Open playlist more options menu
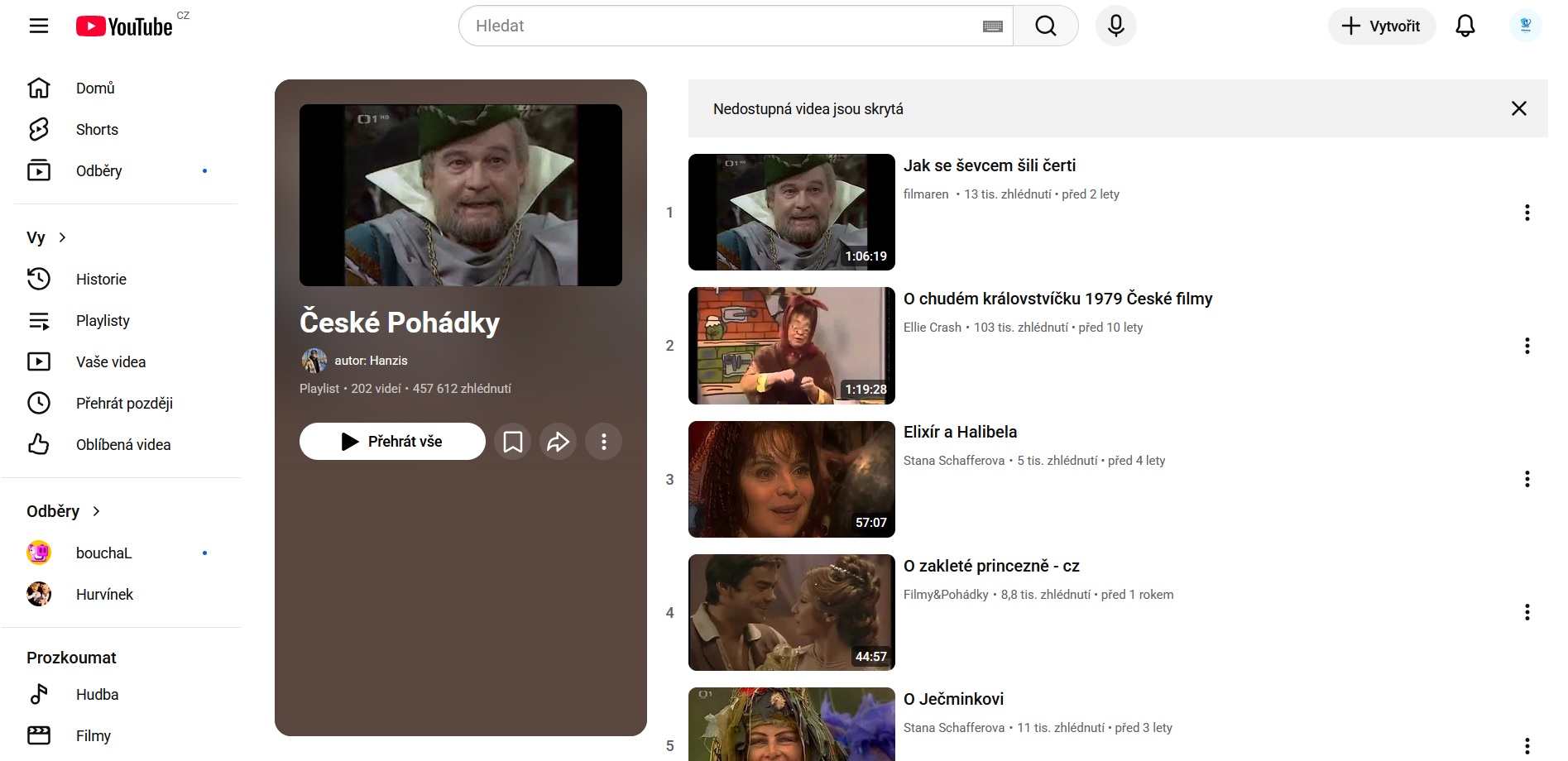 tap(604, 442)
